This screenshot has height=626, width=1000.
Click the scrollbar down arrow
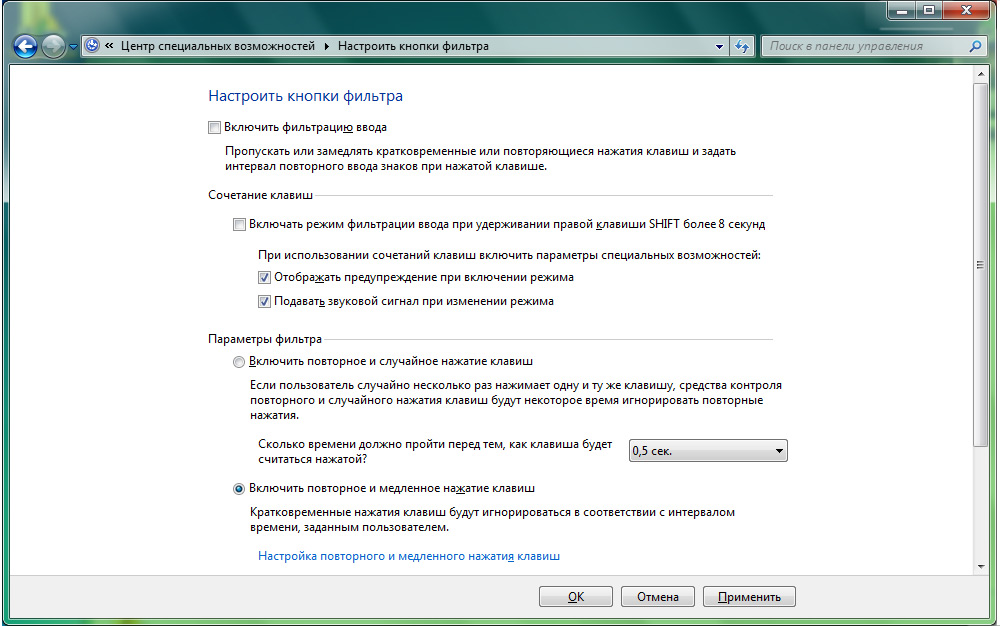point(981,566)
